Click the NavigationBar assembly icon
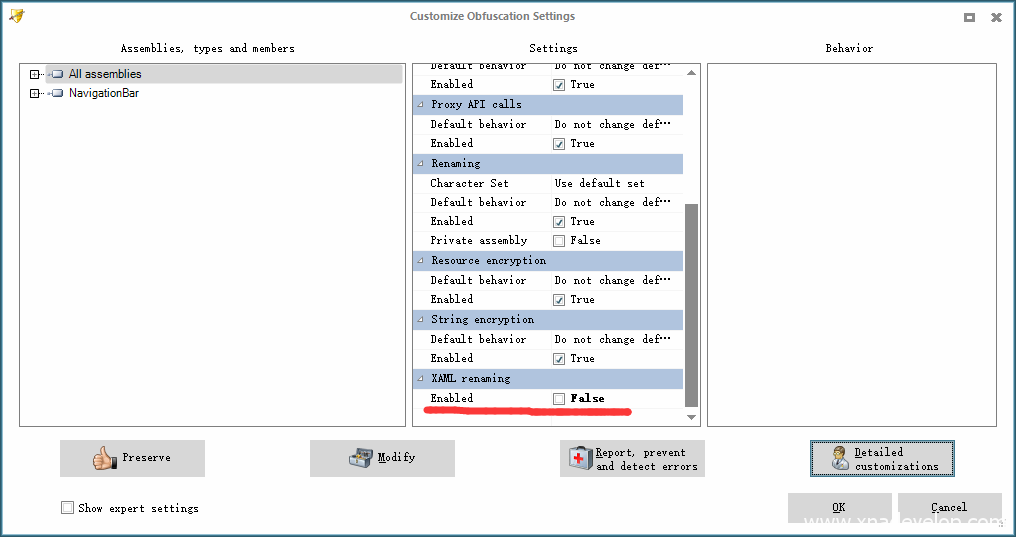1016x537 pixels. [57, 94]
